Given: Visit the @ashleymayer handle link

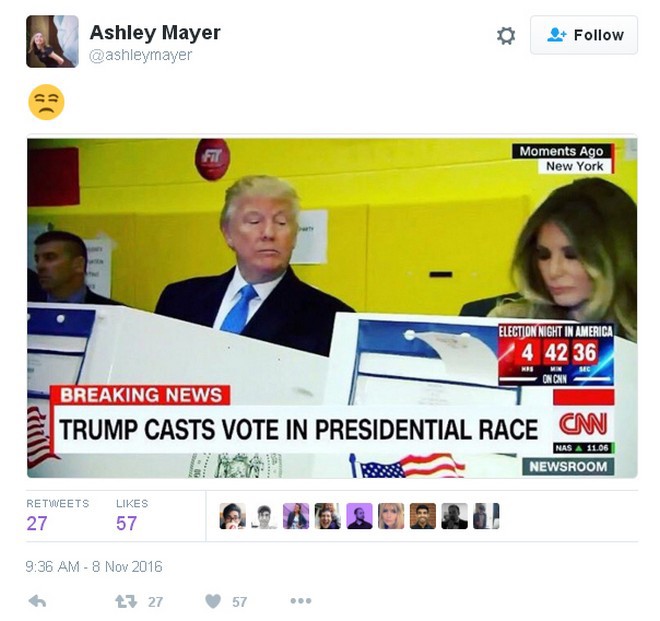Looking at the screenshot, I should tap(141, 55).
